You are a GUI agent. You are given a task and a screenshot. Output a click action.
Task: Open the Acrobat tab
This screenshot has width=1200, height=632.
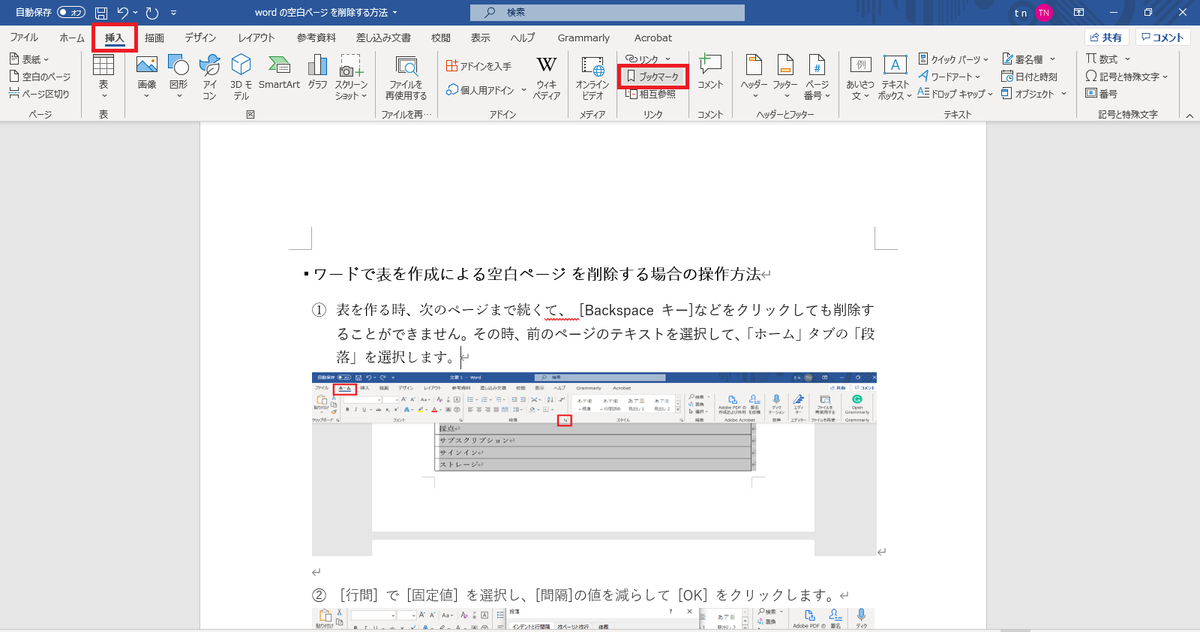[651, 37]
